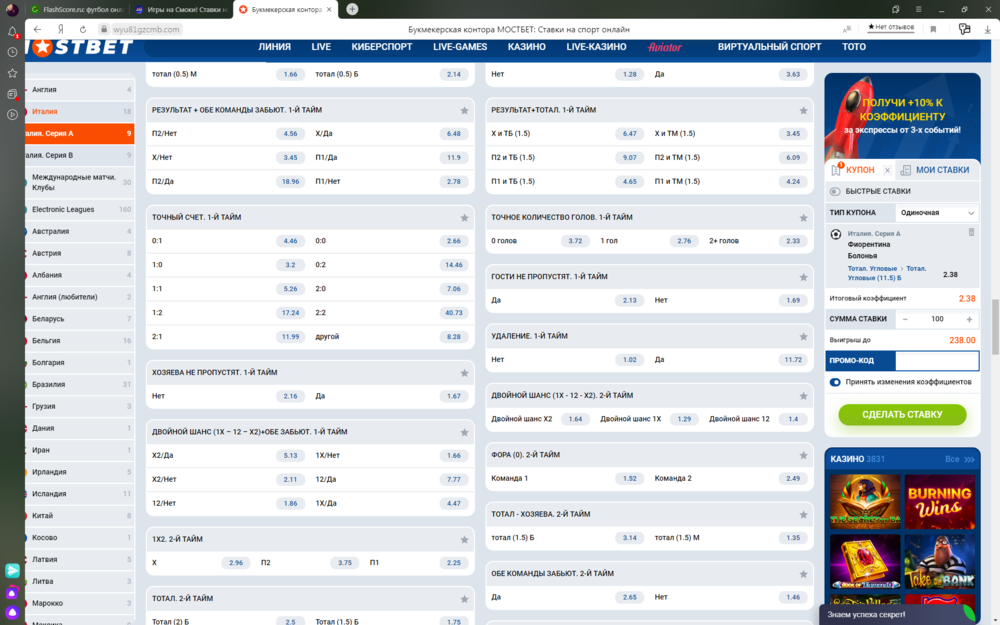Expand the Бельгия category
The width and height of the screenshot is (1000, 625).
coord(80,341)
